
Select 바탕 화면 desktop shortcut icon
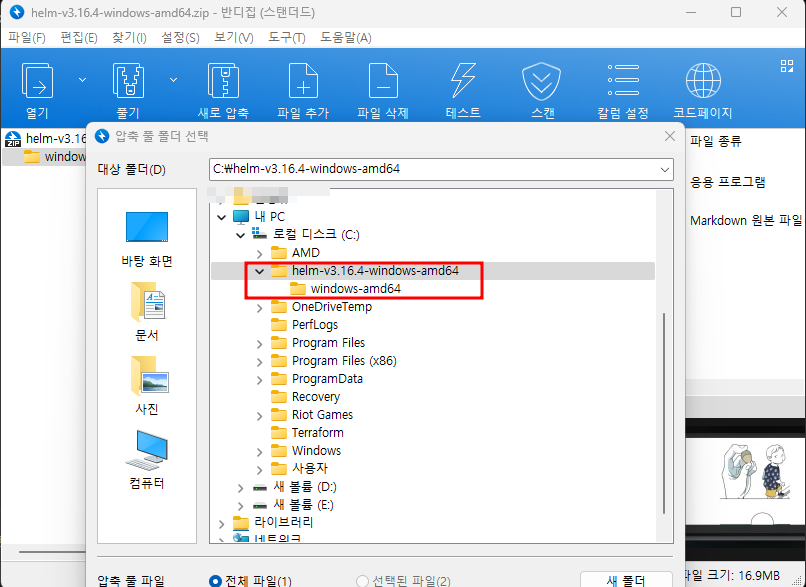point(146,227)
